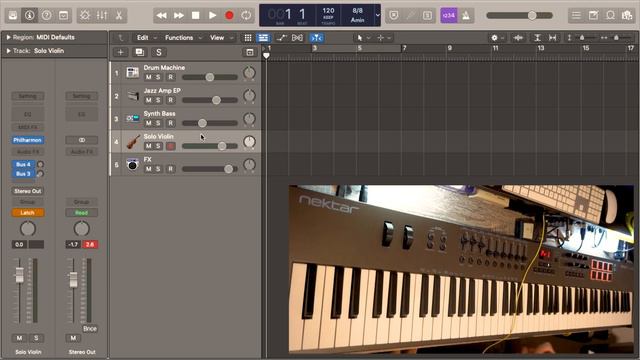
Task: Click the Solo Violin violin icon
Action: [x=133, y=142]
